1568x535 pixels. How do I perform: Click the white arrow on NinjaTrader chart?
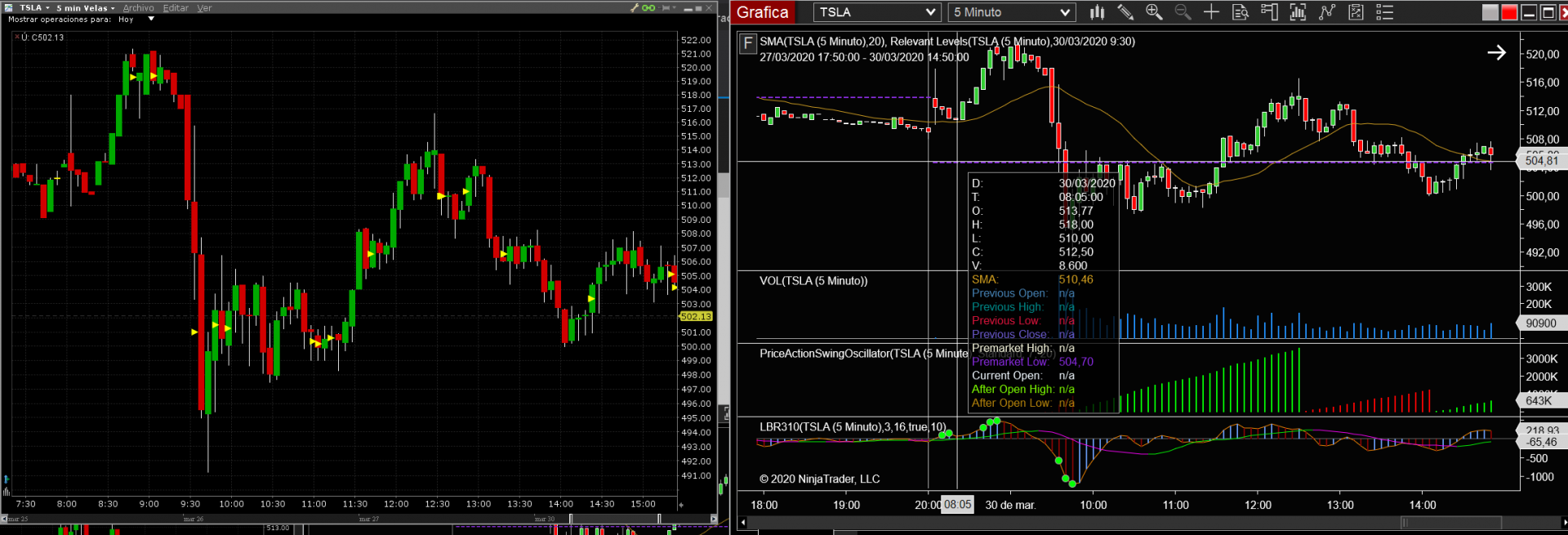[1496, 53]
